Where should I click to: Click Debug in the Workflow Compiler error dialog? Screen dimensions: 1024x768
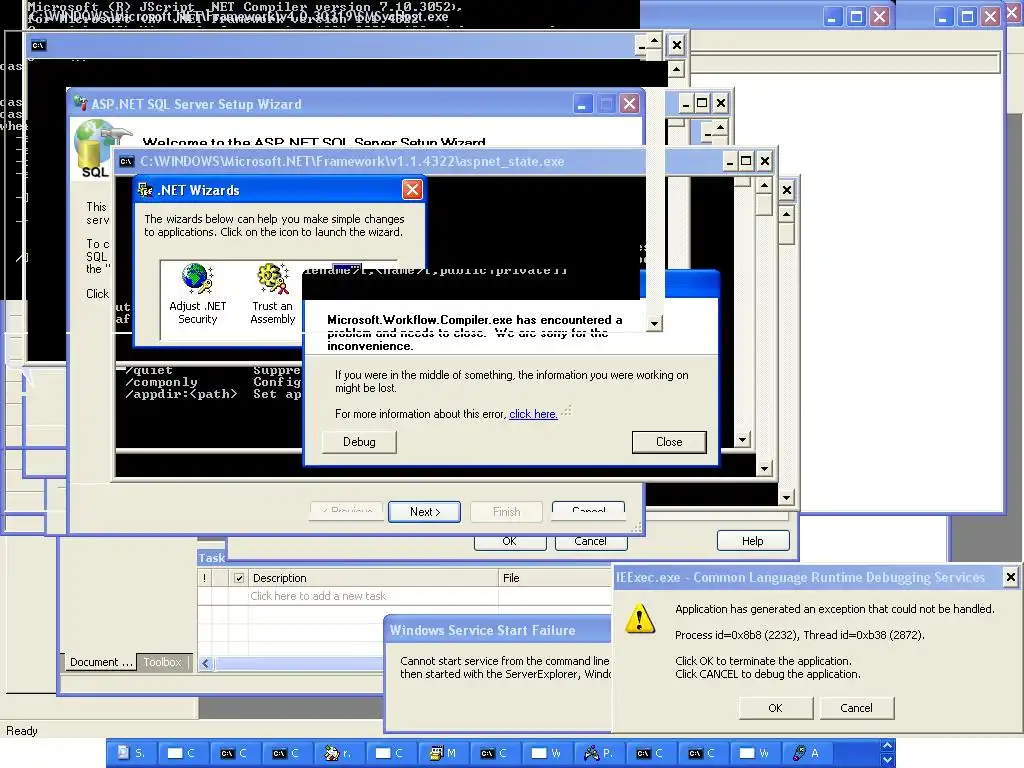tap(359, 442)
